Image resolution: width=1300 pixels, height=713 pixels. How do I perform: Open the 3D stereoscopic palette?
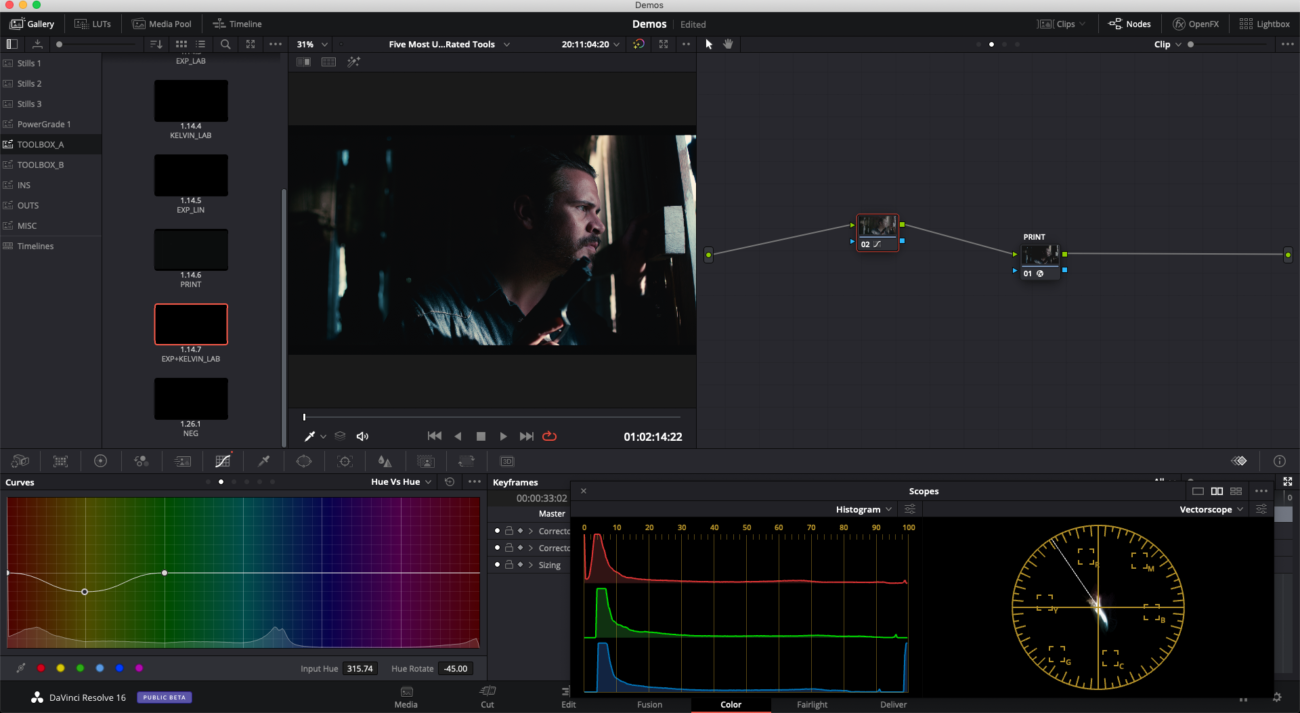pyautogui.click(x=506, y=461)
